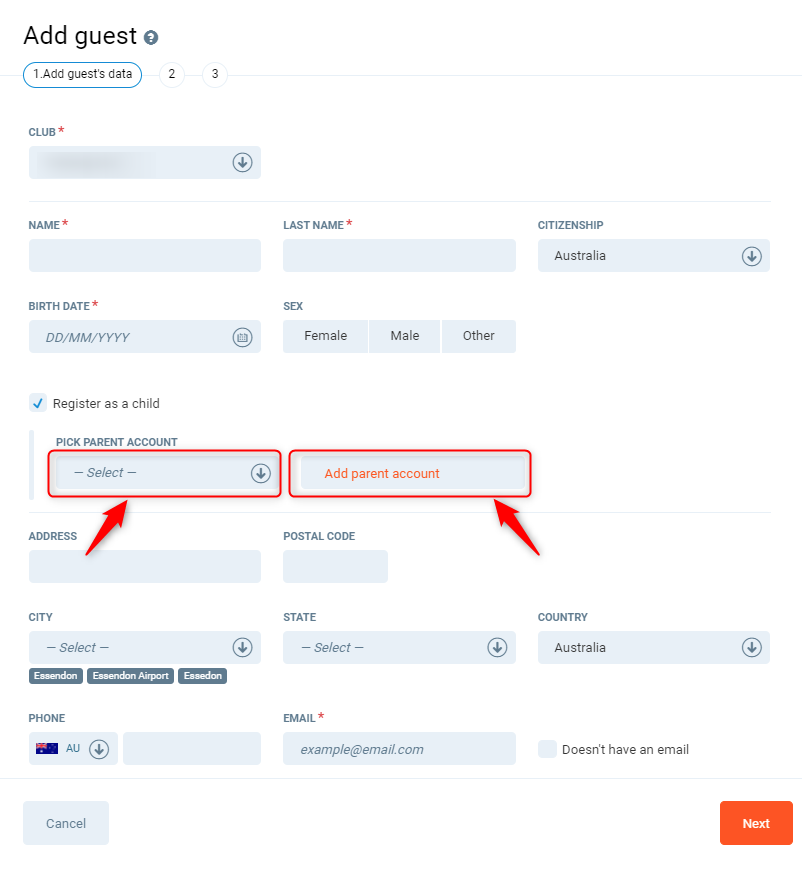The width and height of the screenshot is (802, 871).
Task: Click the help question mark icon
Action: coord(151,38)
